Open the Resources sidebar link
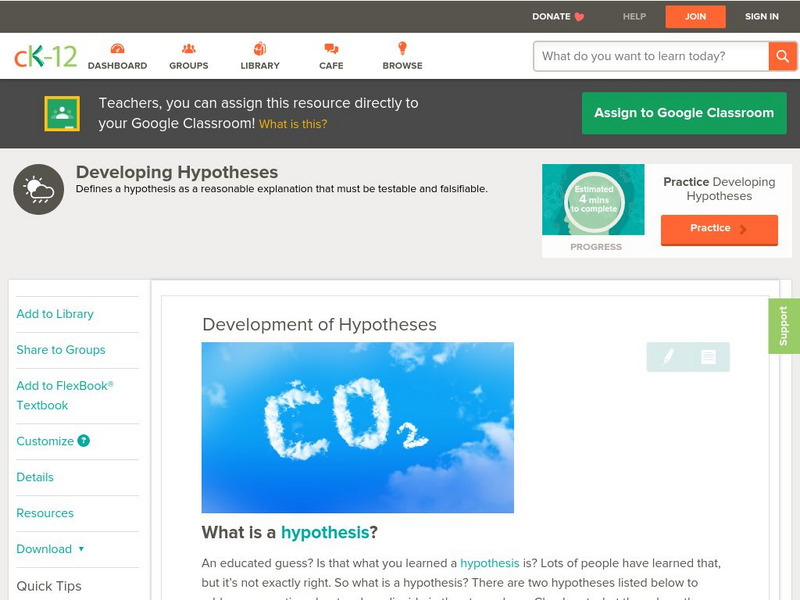The height and width of the screenshot is (600, 800). (45, 513)
